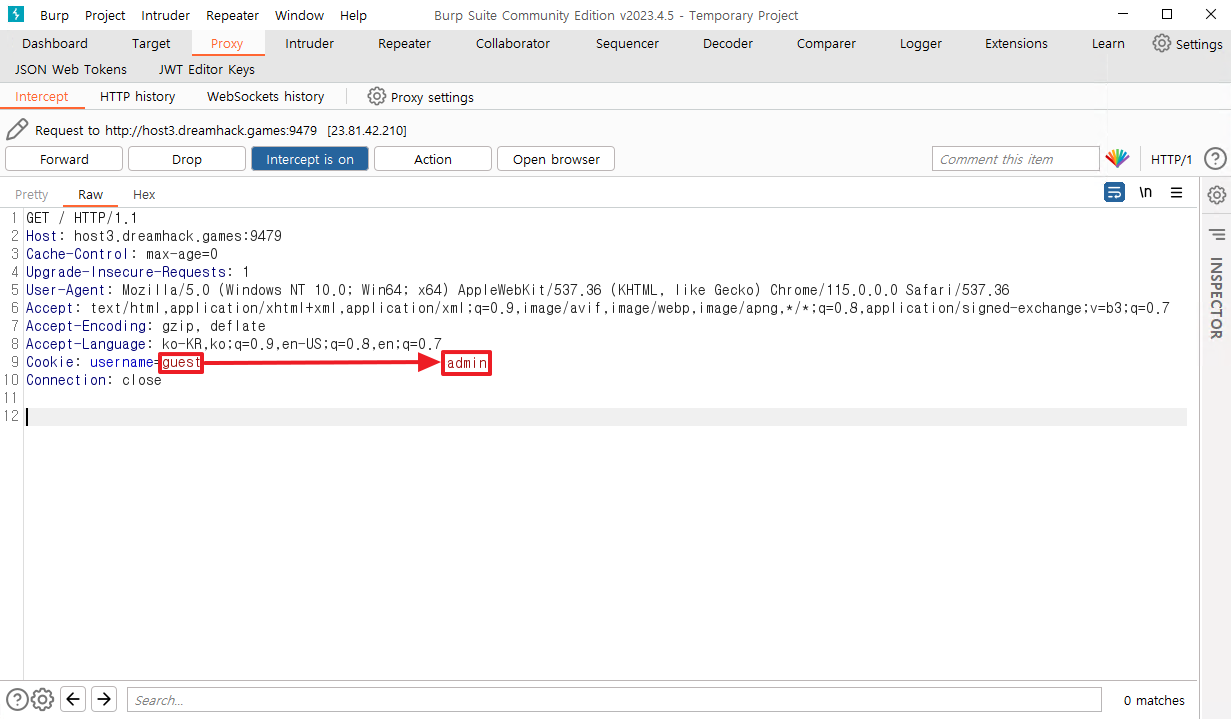Switch to the Repeater tab
Image resolution: width=1231 pixels, height=719 pixels.
coord(405,44)
